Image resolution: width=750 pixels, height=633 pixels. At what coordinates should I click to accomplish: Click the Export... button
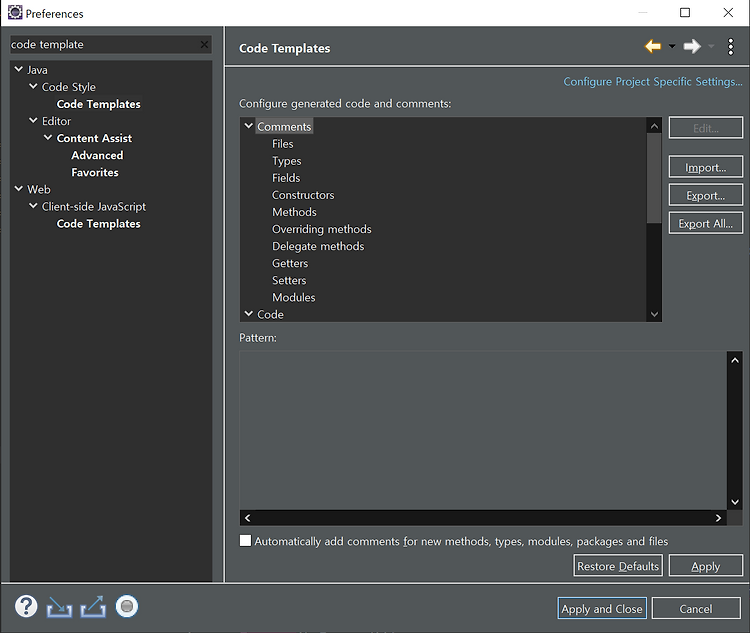(706, 195)
